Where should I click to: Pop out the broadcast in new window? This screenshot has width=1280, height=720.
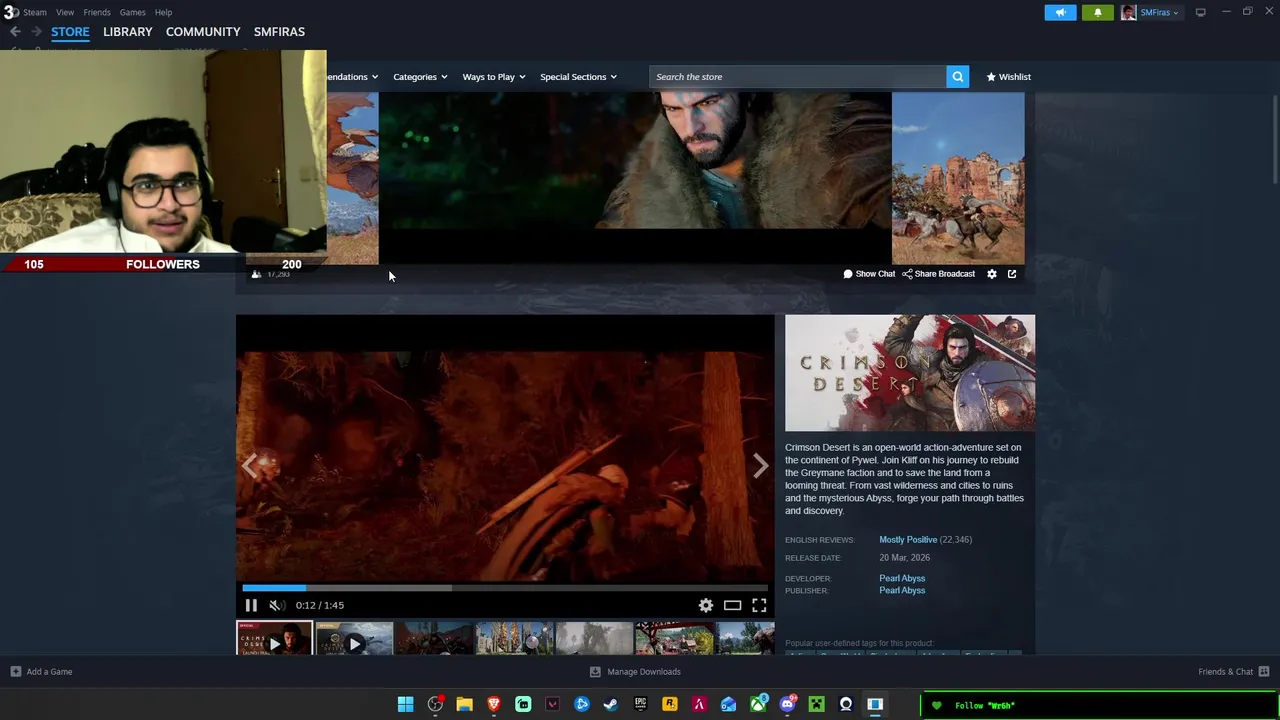click(1012, 274)
